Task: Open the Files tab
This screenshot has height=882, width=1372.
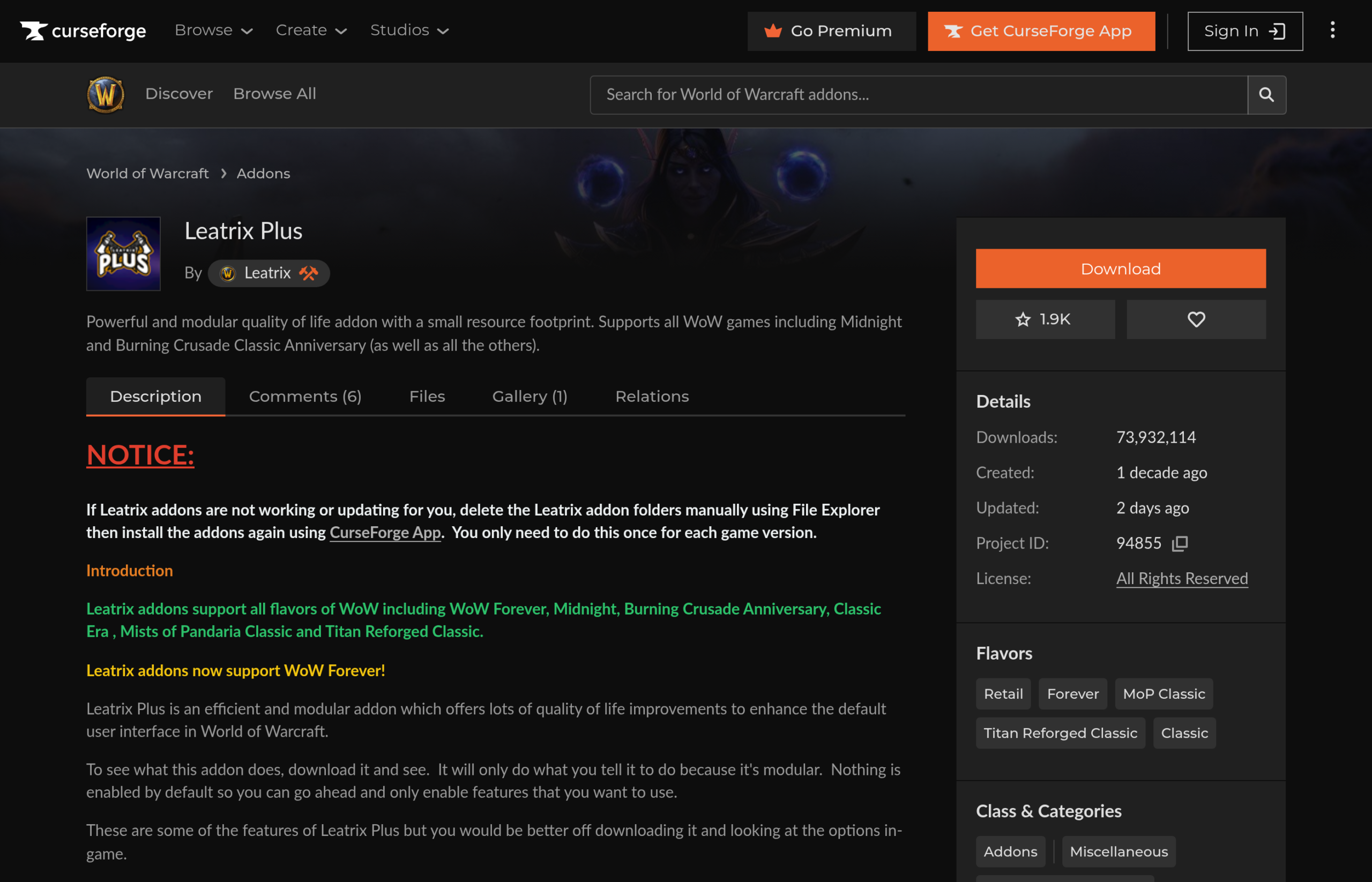Action: (x=427, y=397)
